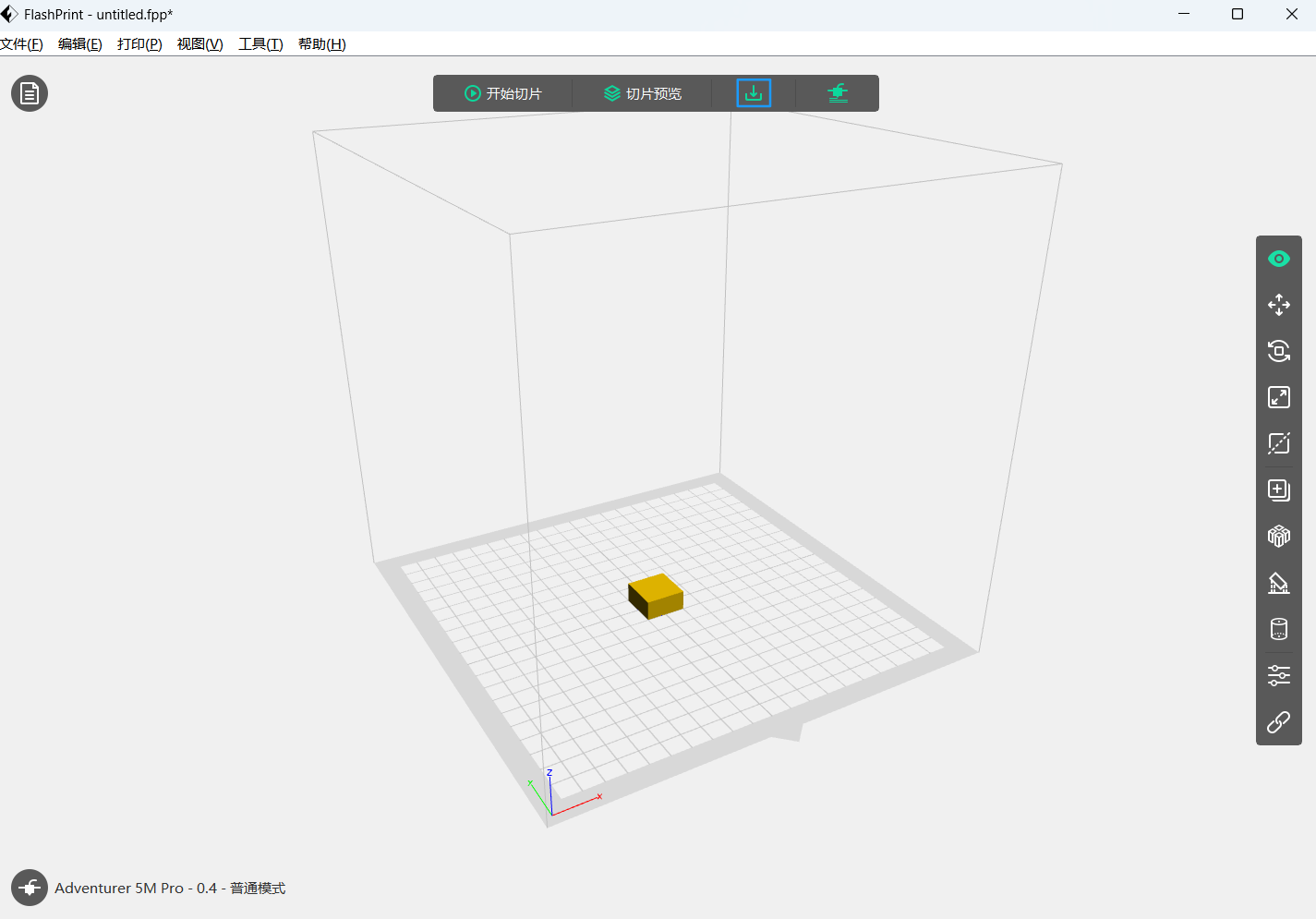Viewport: 1316px width, 919px height.
Task: Select the yellow cube model on the bed
Action: (x=657, y=595)
